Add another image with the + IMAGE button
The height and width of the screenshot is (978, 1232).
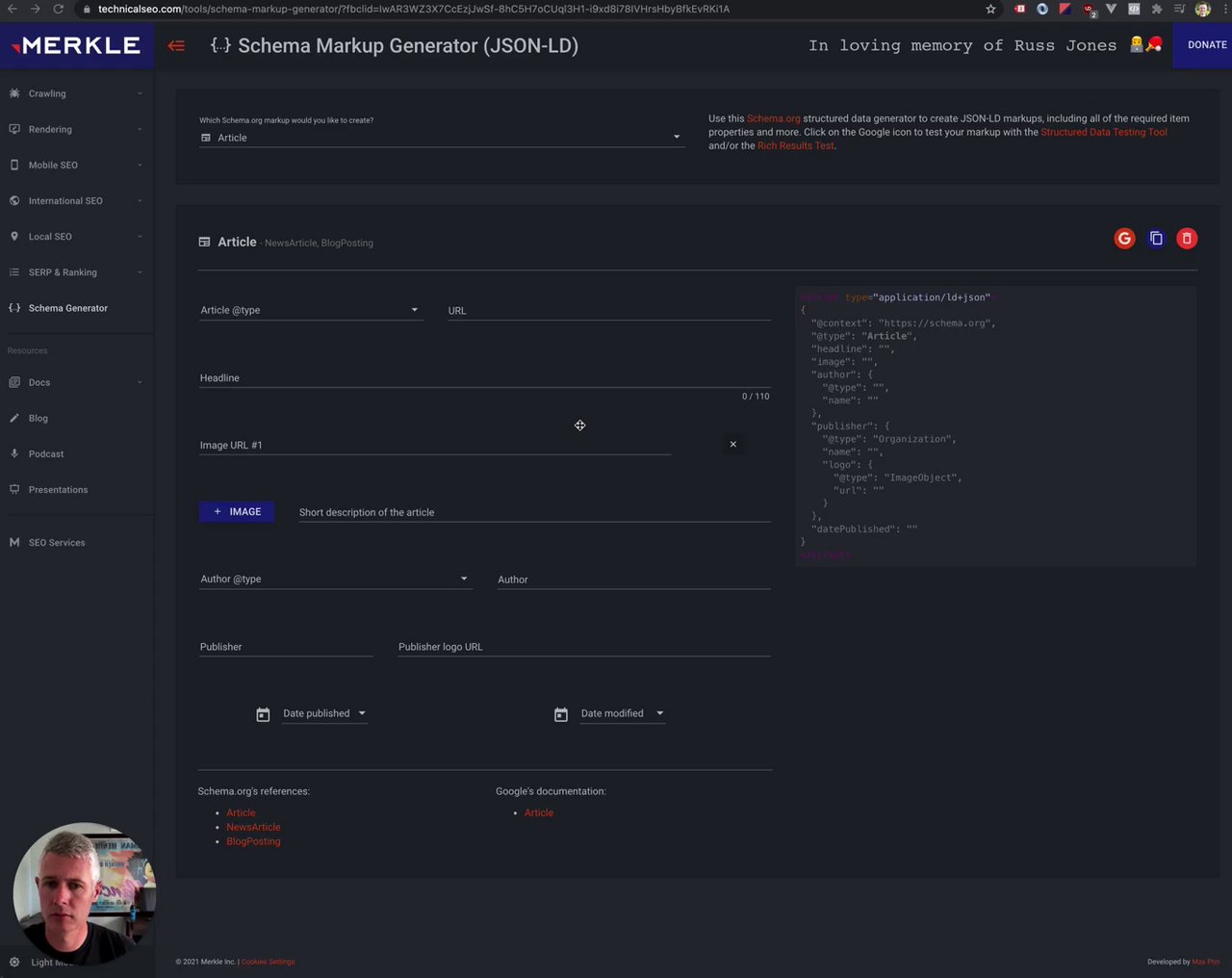click(x=237, y=512)
